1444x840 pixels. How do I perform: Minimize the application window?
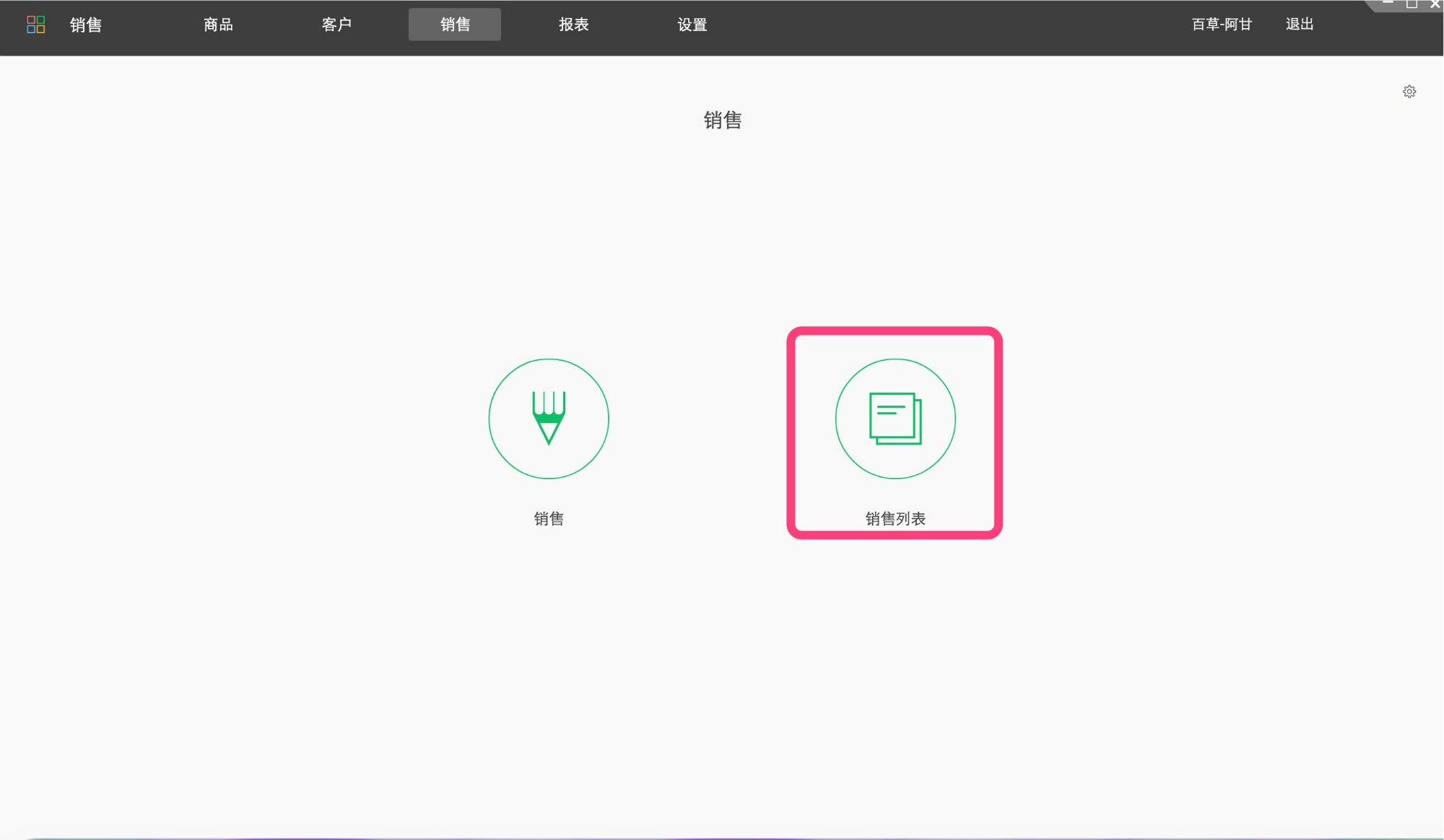[x=1388, y=4]
